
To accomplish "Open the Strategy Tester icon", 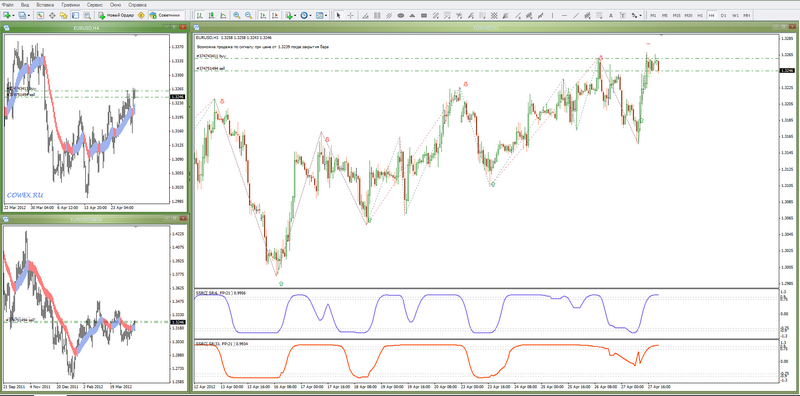I will [x=87, y=15].
